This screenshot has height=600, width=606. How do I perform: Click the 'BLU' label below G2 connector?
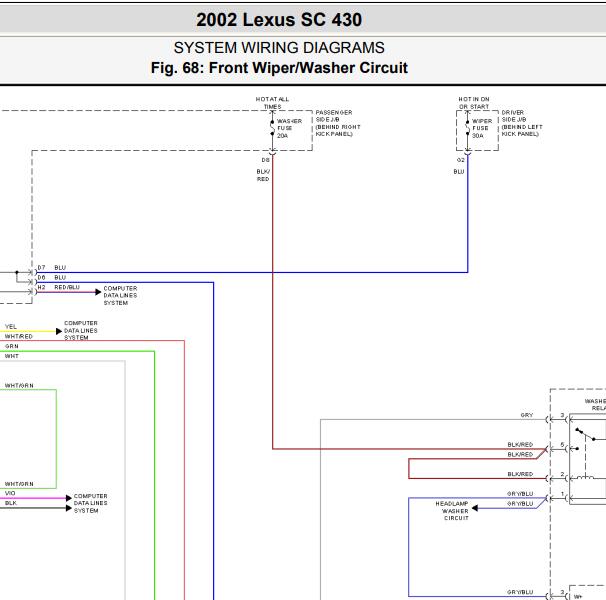coord(459,172)
